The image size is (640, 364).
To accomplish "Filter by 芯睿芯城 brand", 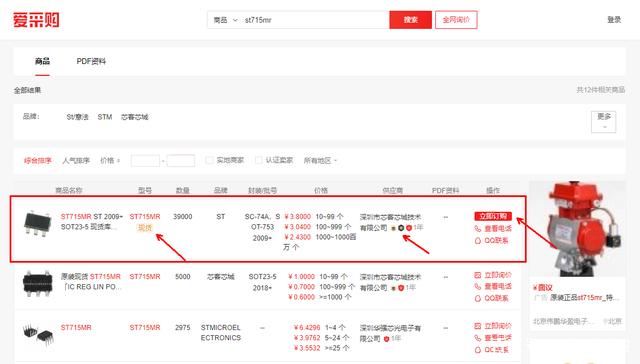I will coord(134,117).
